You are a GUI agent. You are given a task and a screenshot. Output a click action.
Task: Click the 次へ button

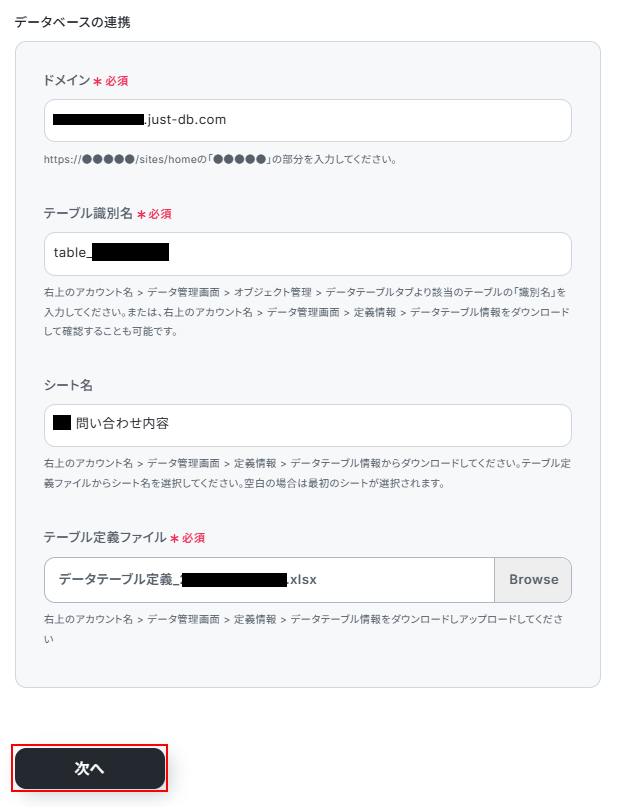click(90, 768)
